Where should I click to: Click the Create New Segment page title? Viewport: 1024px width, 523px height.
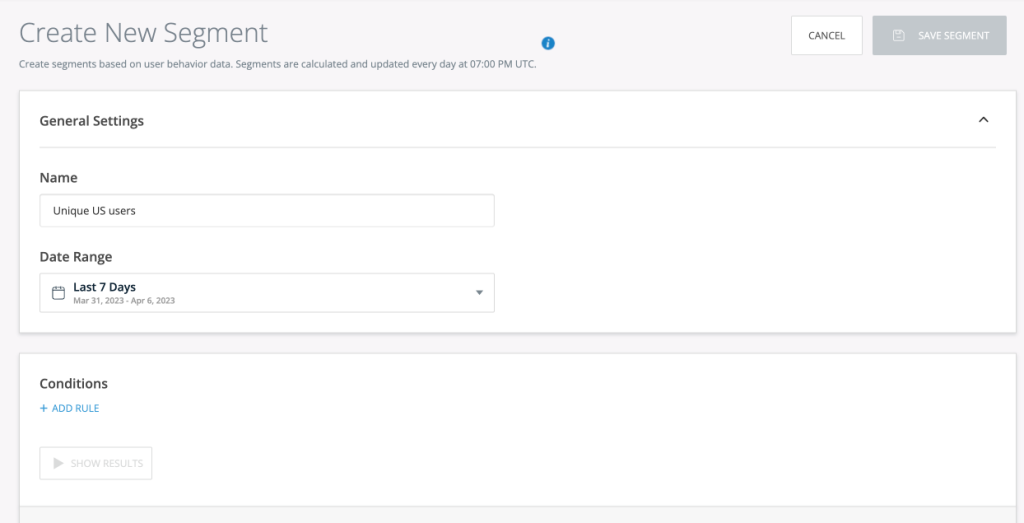click(144, 32)
